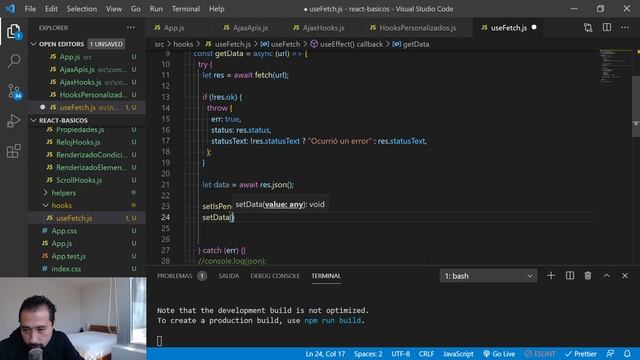Image resolution: width=640 pixels, height=360 pixels.
Task: Open the Selection menu
Action: 82,9
